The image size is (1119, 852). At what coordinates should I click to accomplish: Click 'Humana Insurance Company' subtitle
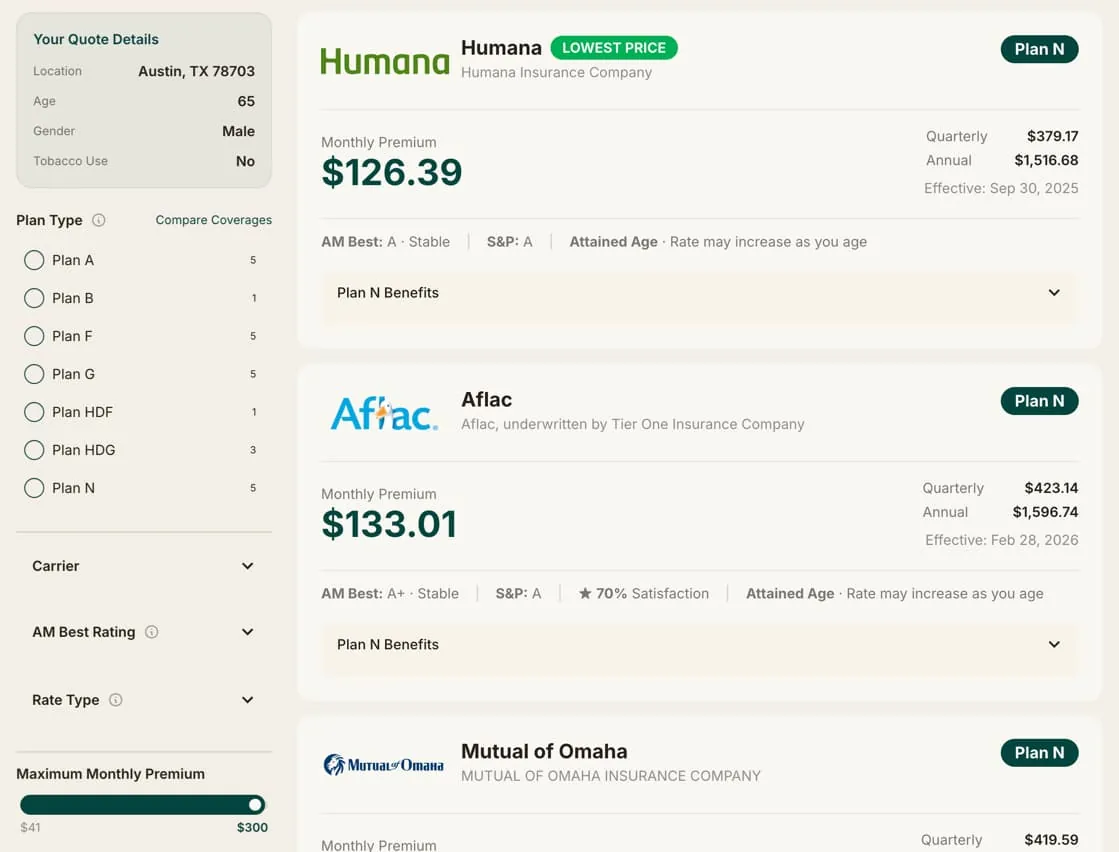[x=556, y=73]
